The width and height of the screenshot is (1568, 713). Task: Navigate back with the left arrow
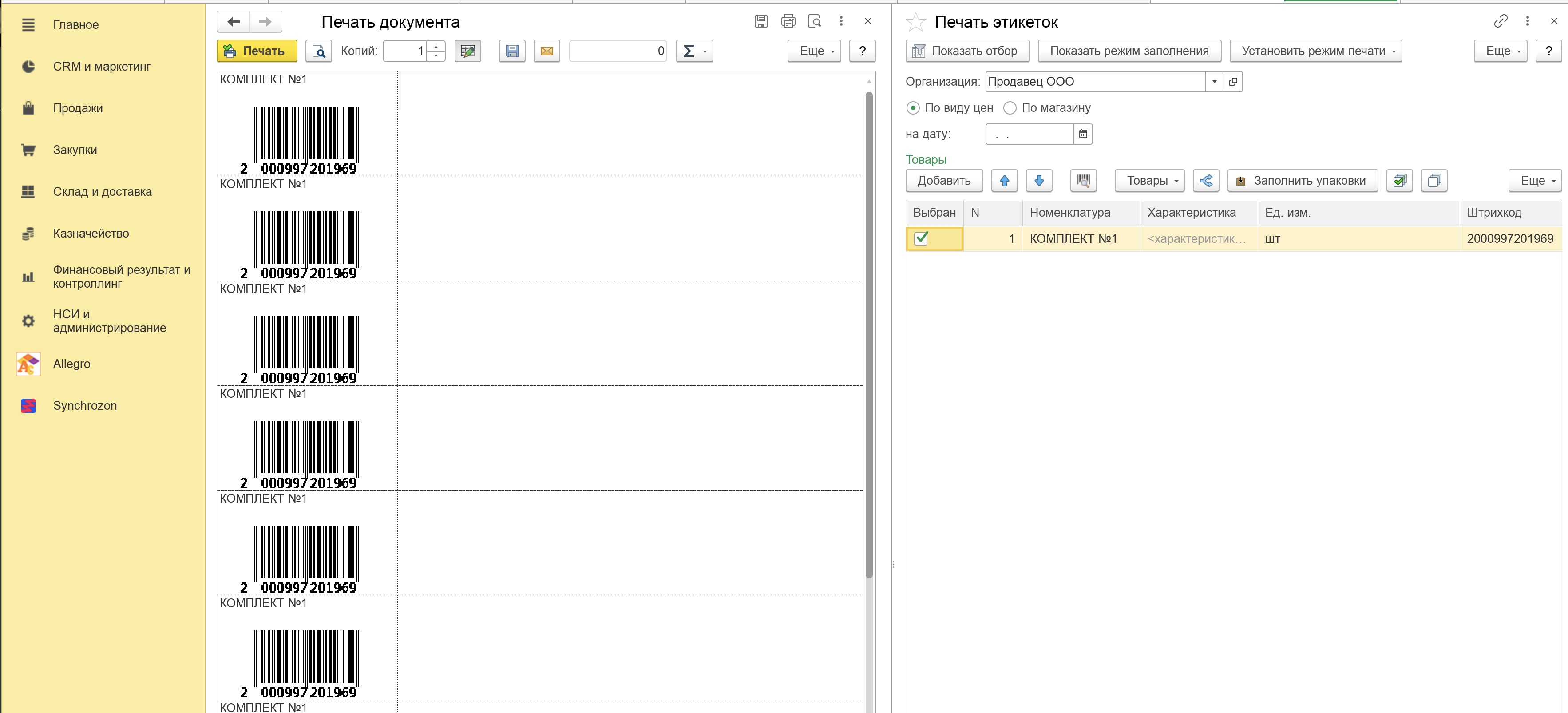click(x=234, y=22)
